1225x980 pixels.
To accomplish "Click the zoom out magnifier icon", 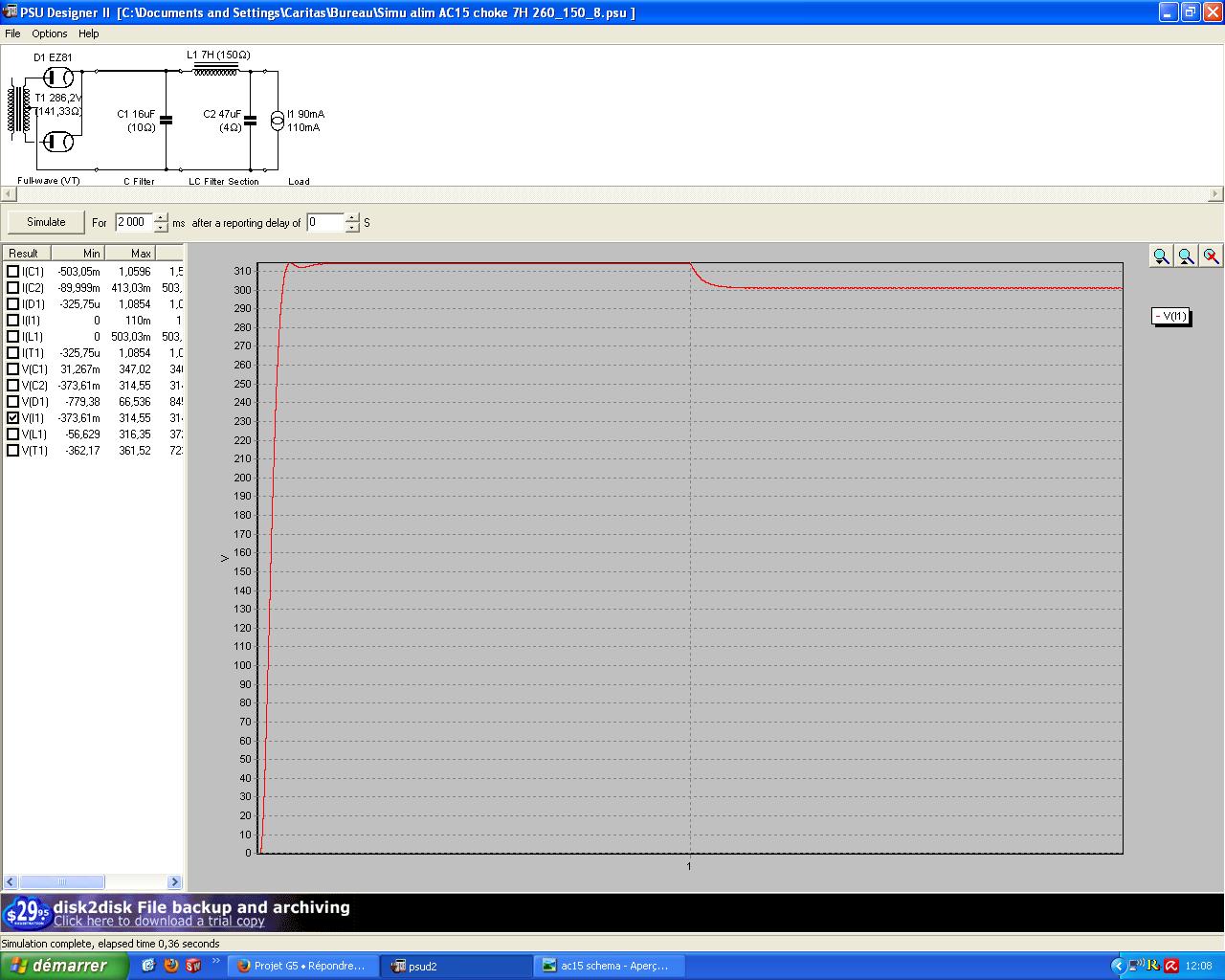I will point(1186,256).
